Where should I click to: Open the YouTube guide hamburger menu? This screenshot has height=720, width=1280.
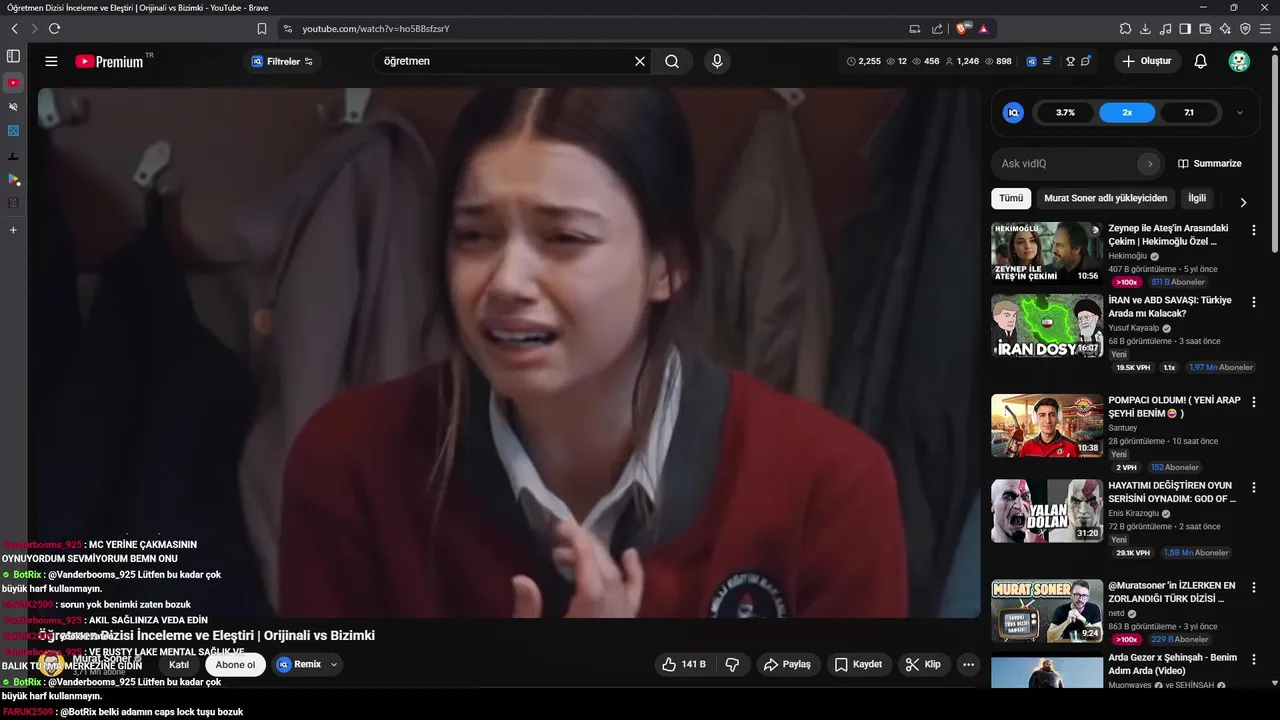click(51, 61)
